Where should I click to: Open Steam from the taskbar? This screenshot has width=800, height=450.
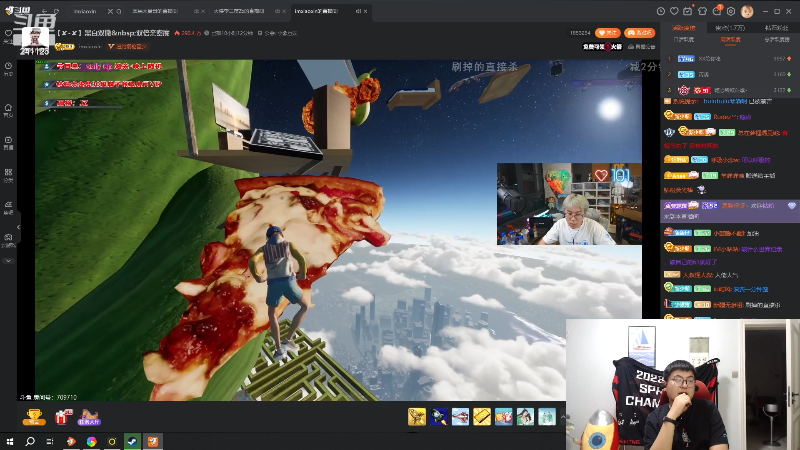tap(132, 441)
